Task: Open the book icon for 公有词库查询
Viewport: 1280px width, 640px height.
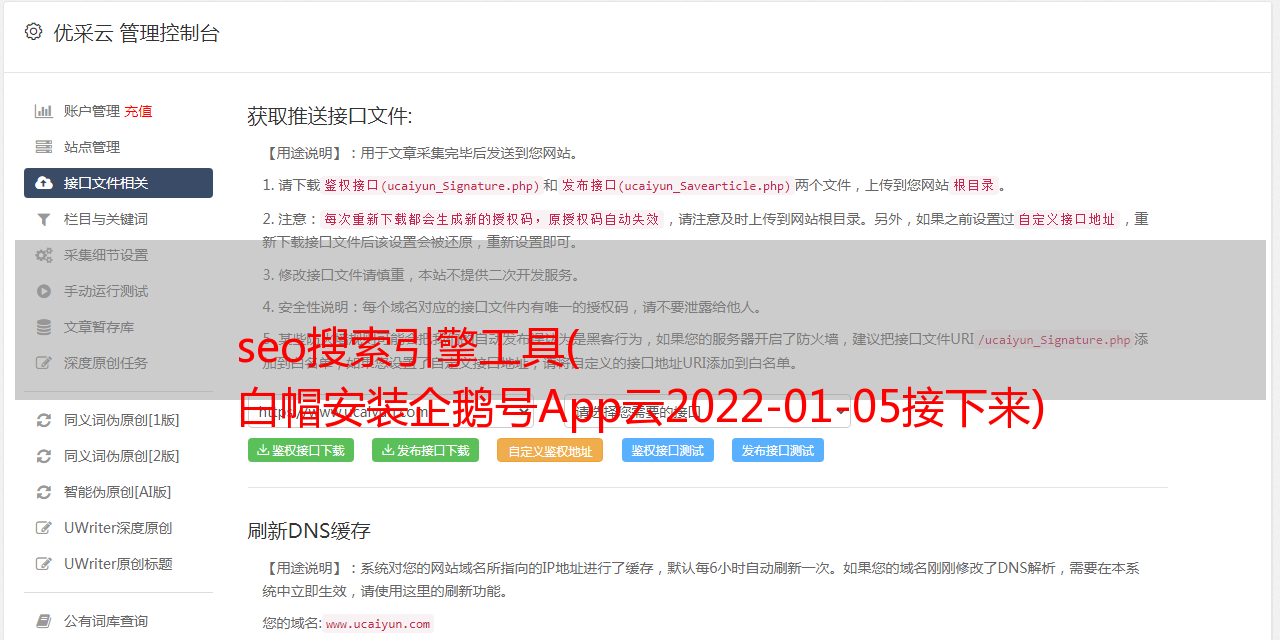Action: 44,621
